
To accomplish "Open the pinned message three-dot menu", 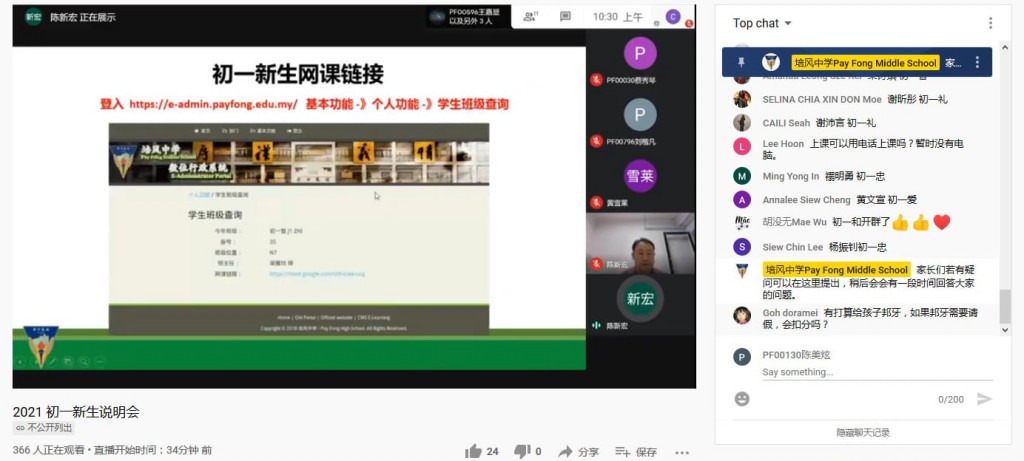I will 977,63.
